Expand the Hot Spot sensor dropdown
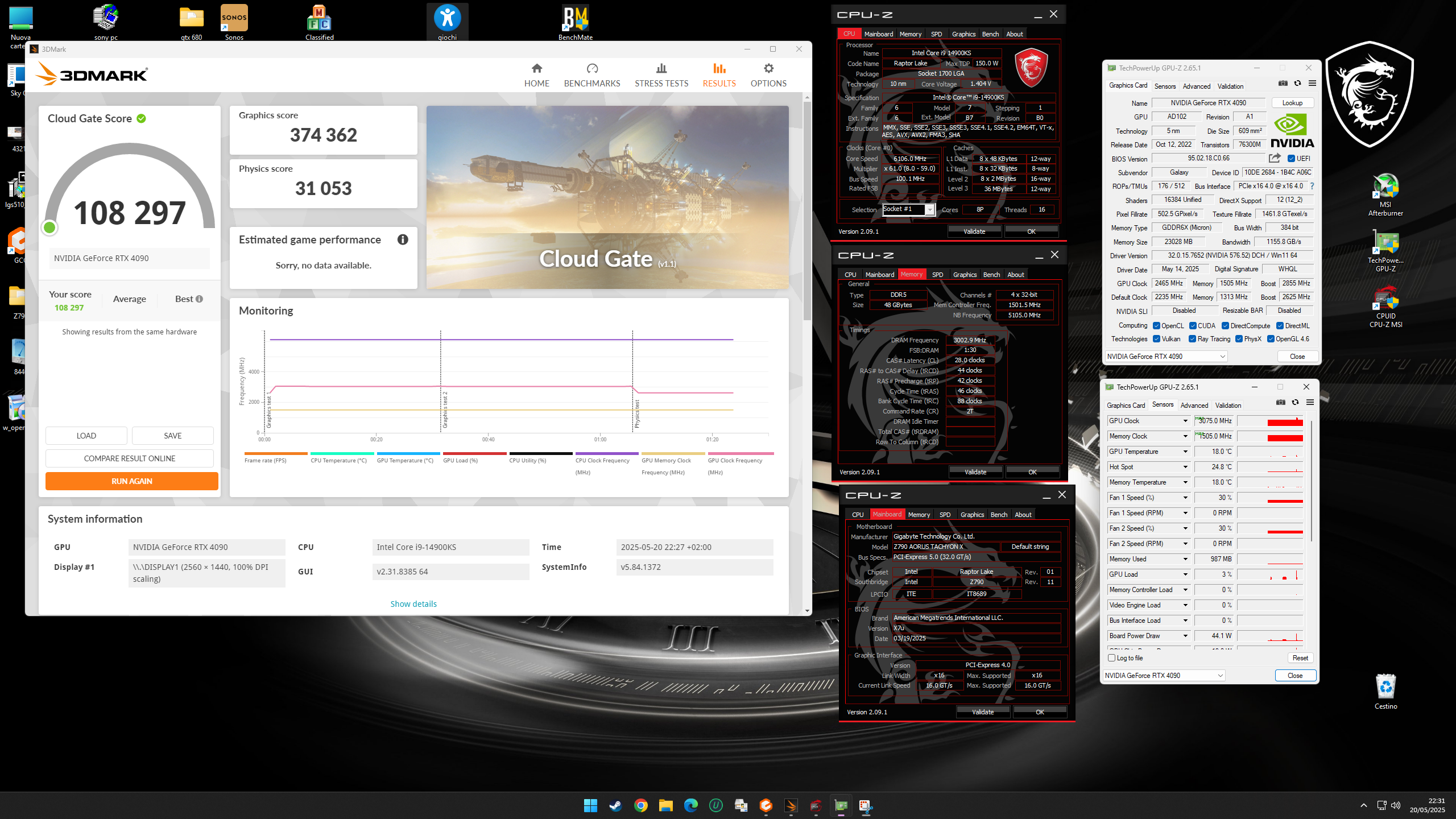 tap(1185, 467)
